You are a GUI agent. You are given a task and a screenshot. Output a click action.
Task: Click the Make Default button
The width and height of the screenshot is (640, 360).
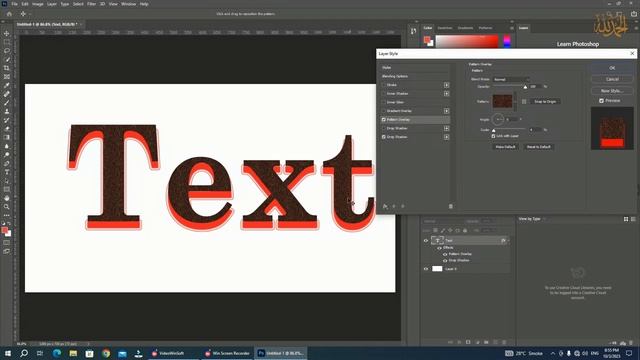505,147
